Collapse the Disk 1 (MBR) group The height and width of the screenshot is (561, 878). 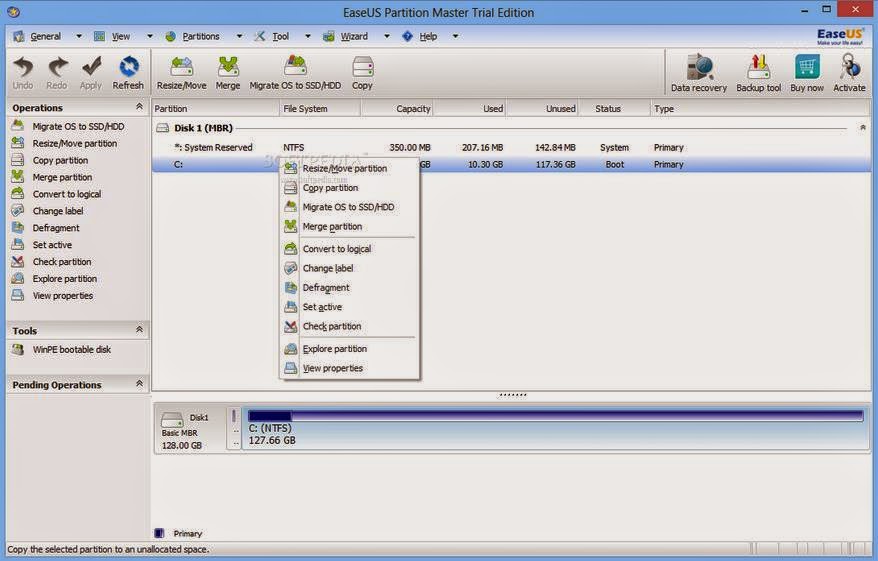(863, 128)
